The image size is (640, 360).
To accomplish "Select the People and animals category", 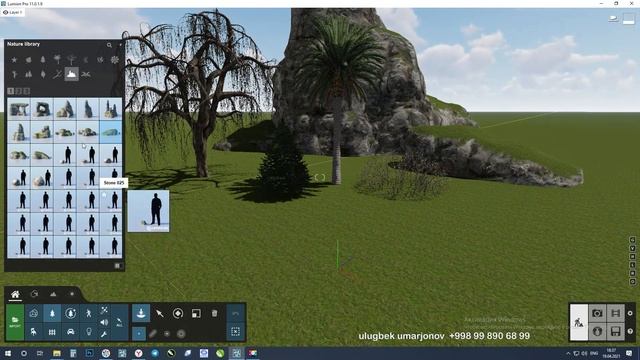I will pyautogui.click(x=89, y=313).
